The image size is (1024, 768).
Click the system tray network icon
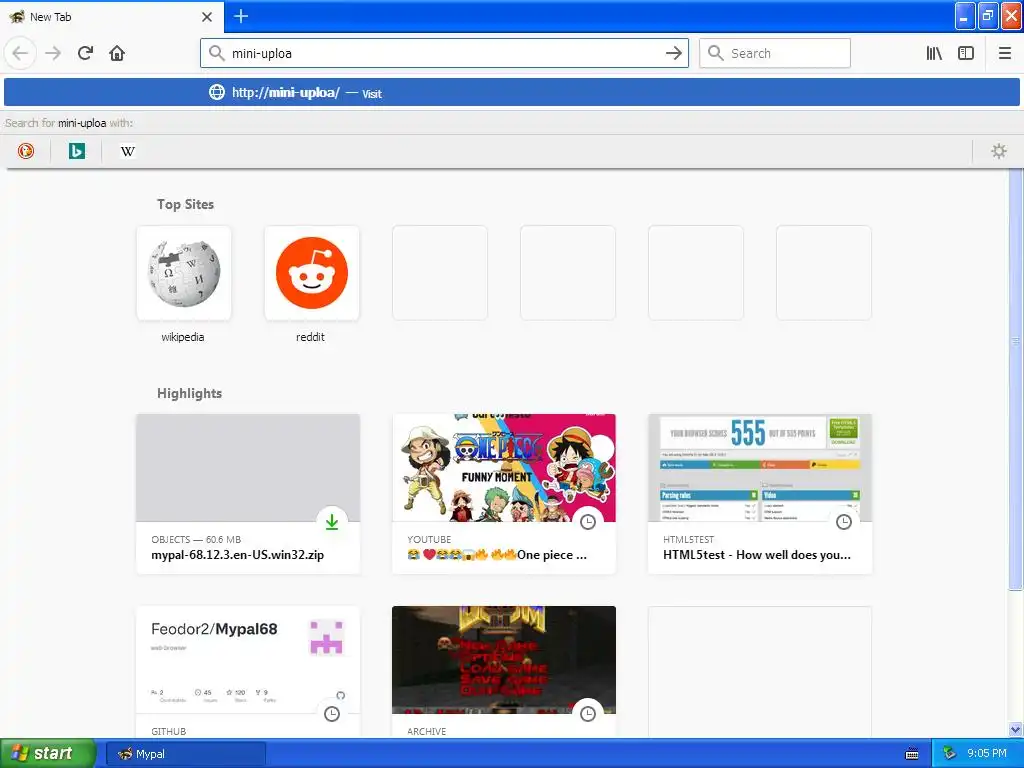coord(949,754)
